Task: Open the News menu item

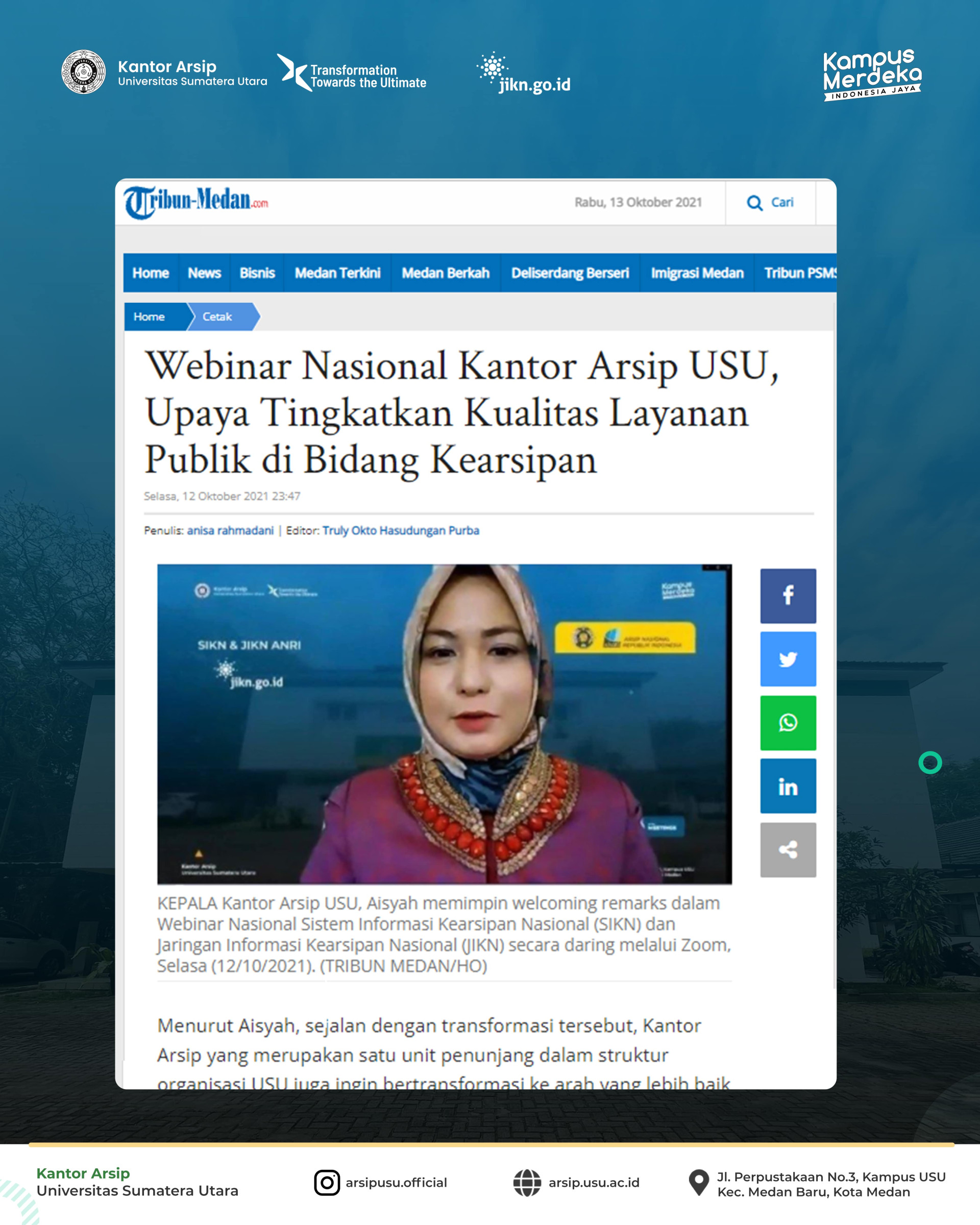Action: pos(204,273)
